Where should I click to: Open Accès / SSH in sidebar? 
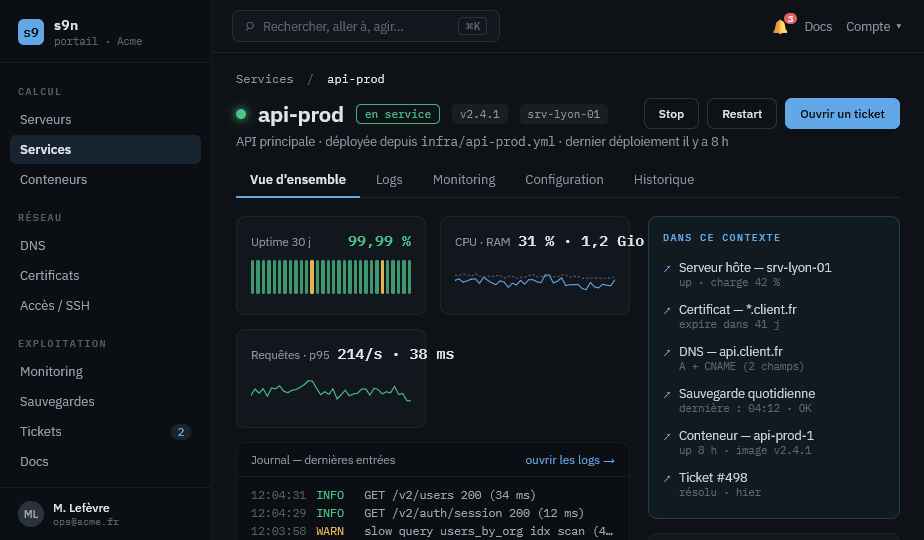105,306
